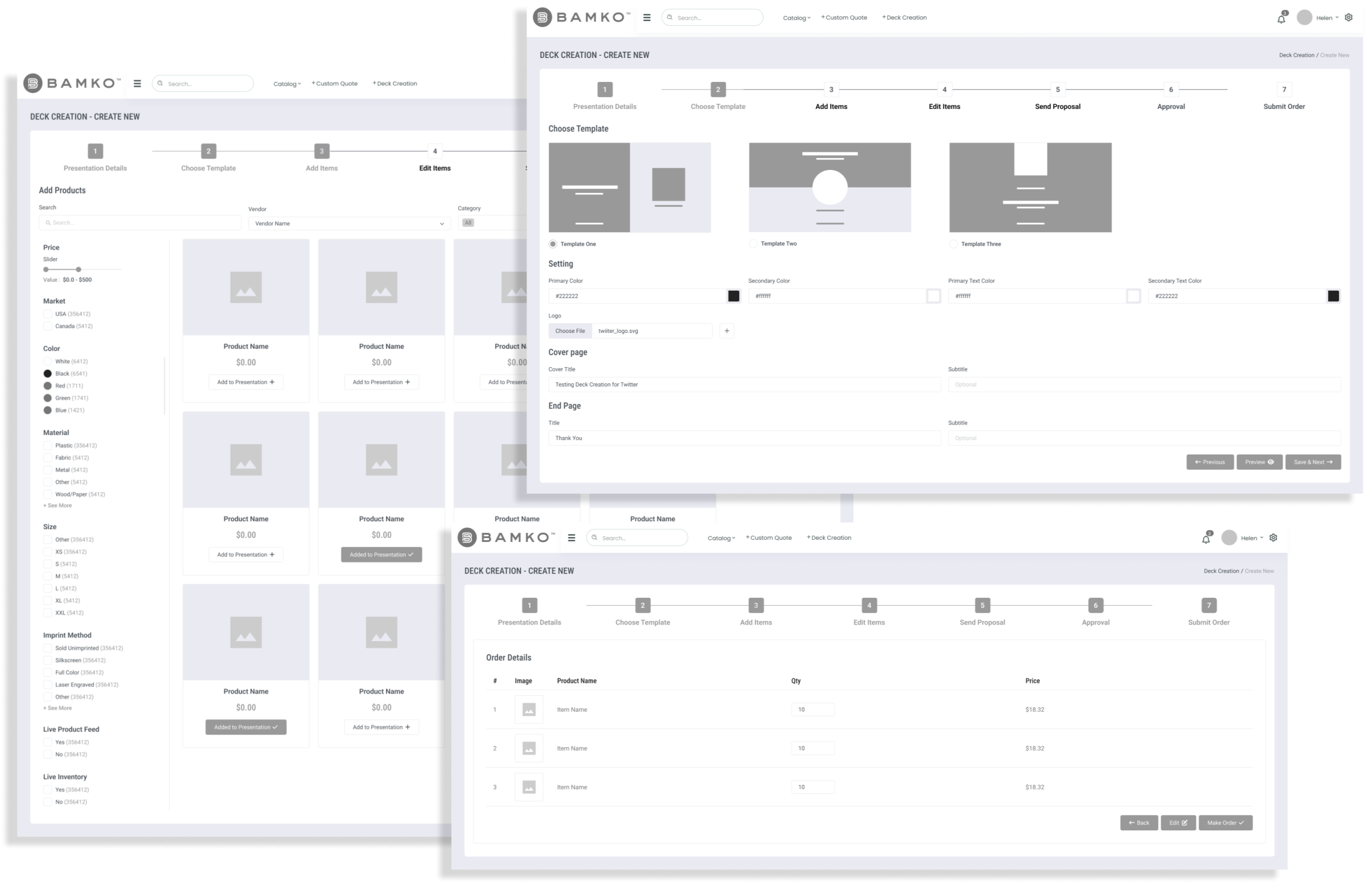Open the Edit pencil icon in Order Details
The width and height of the screenshot is (1372, 884).
click(x=1177, y=822)
